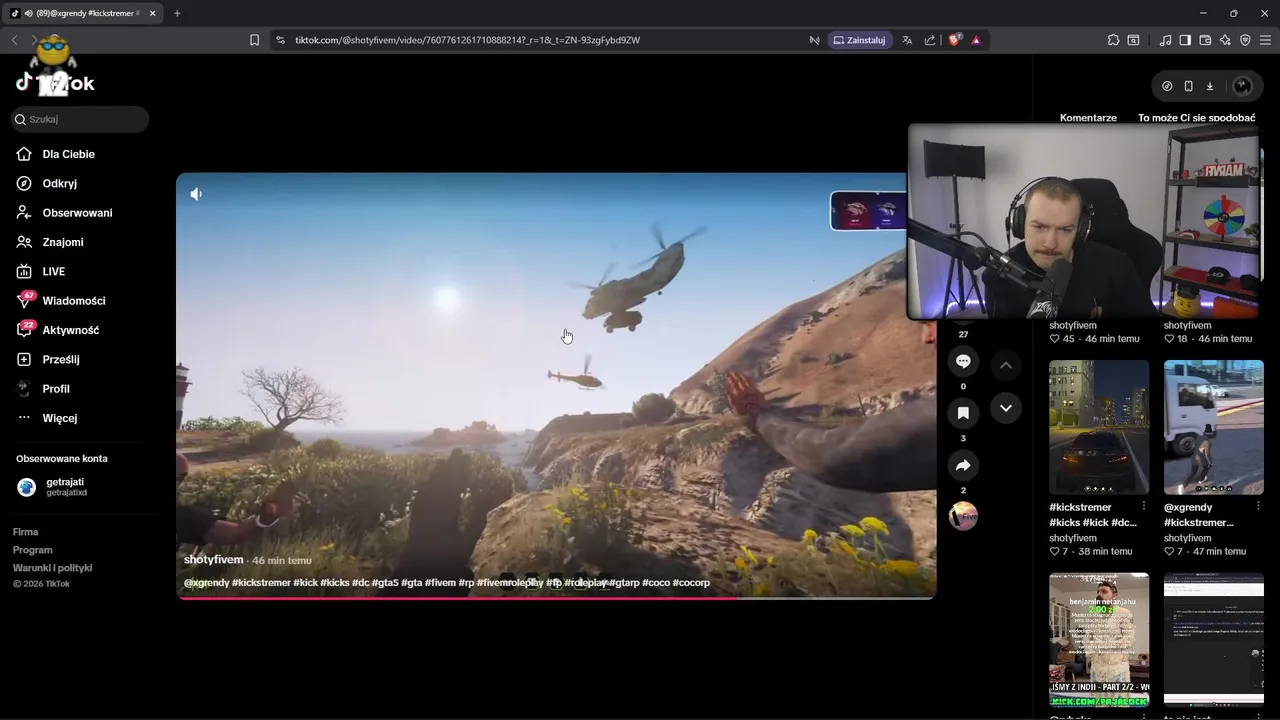Click the Firma footer link
This screenshot has height=720, width=1280.
25,532
